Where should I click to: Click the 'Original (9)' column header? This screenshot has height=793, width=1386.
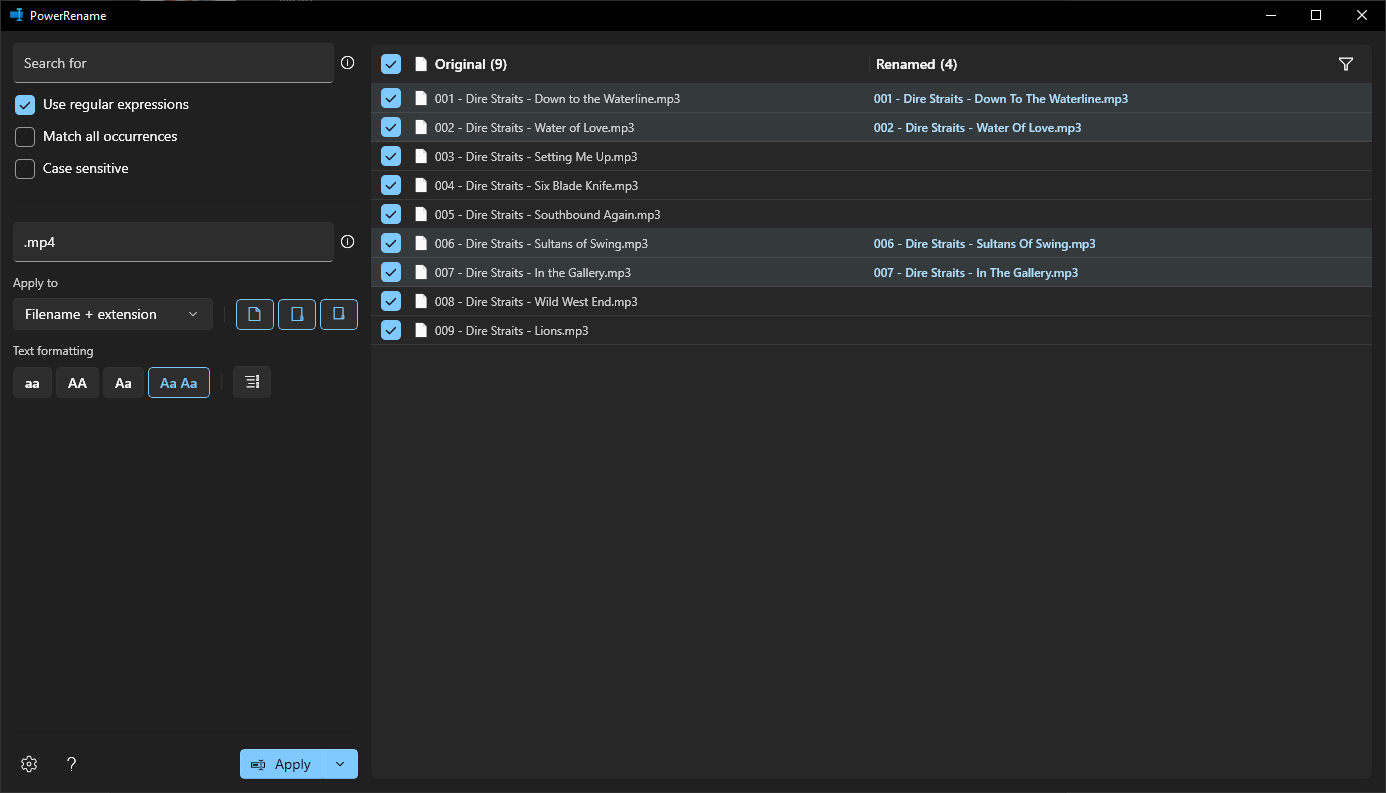(x=470, y=64)
